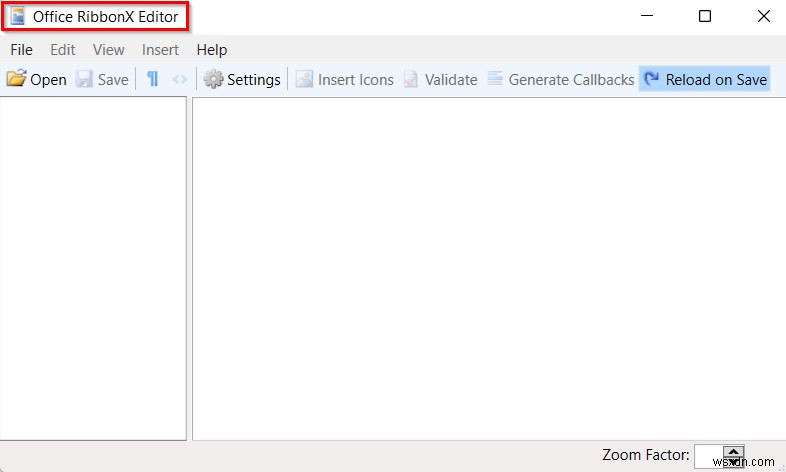Image resolution: width=786 pixels, height=472 pixels.
Task: Click inside the left document tree pane
Action: coord(93,269)
